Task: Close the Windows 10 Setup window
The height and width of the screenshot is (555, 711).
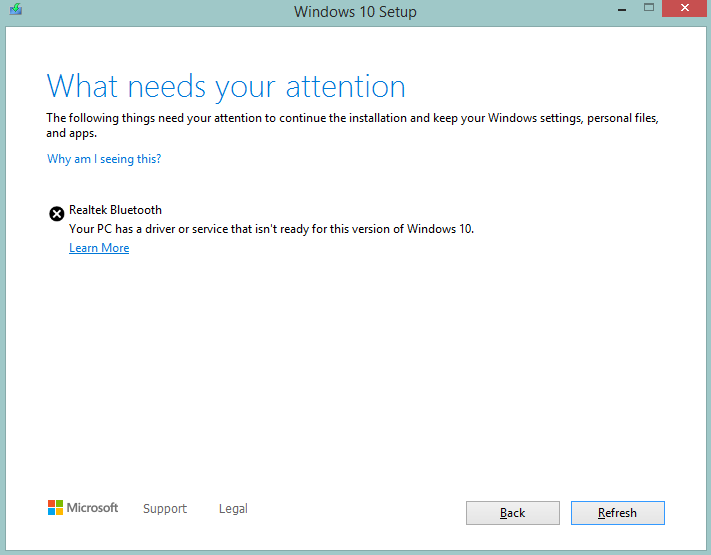Action: 685,8
